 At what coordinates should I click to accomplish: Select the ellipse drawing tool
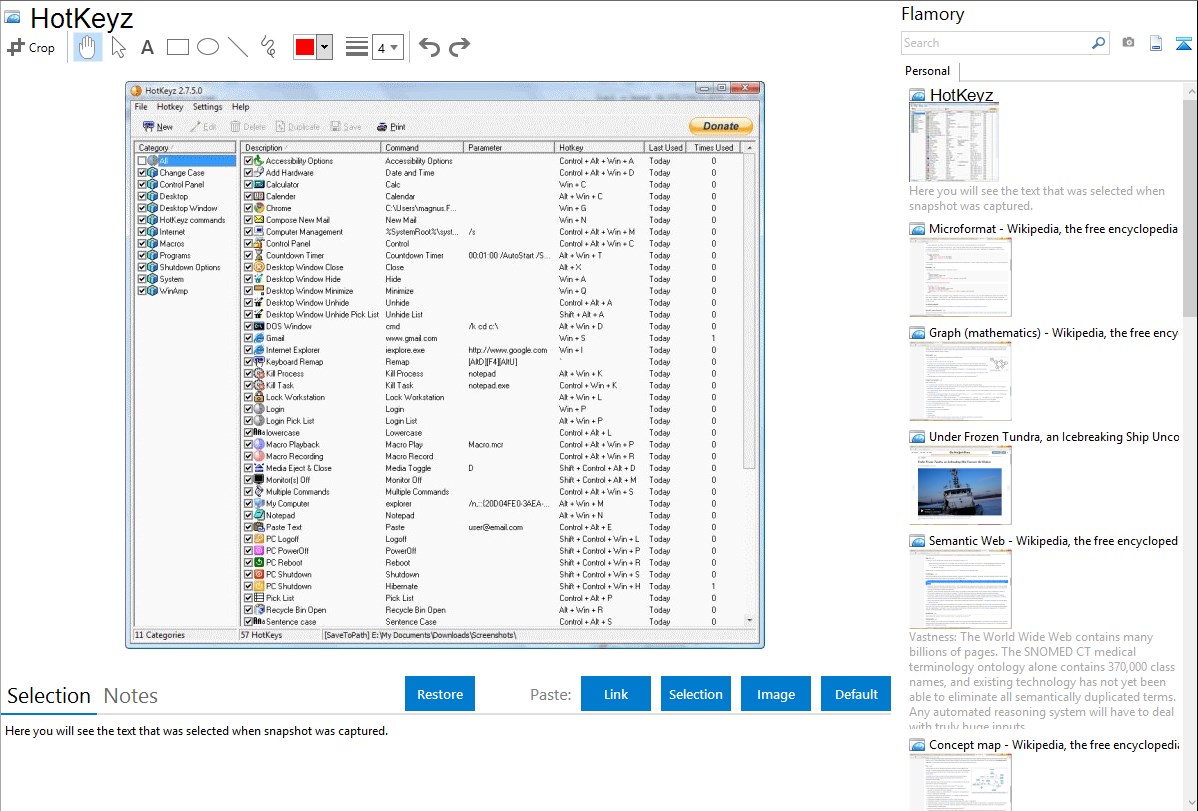click(x=208, y=47)
